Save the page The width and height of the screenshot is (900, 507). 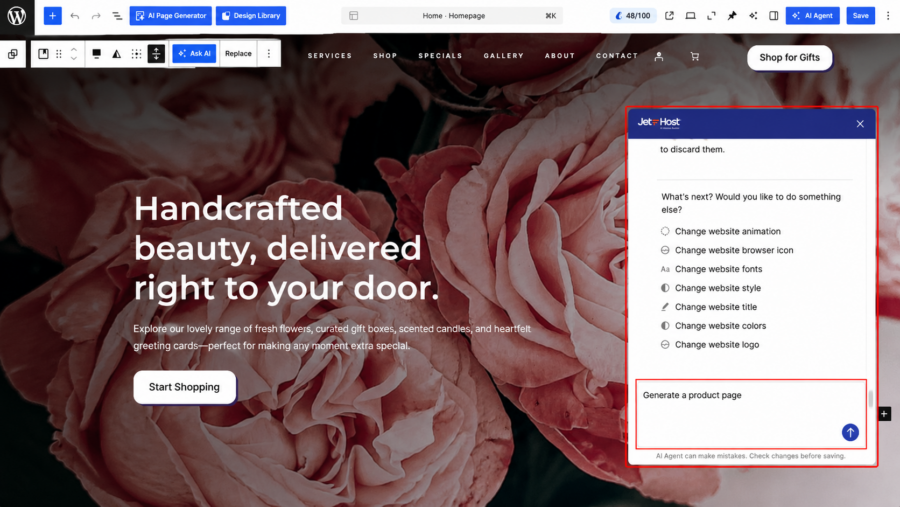point(860,16)
